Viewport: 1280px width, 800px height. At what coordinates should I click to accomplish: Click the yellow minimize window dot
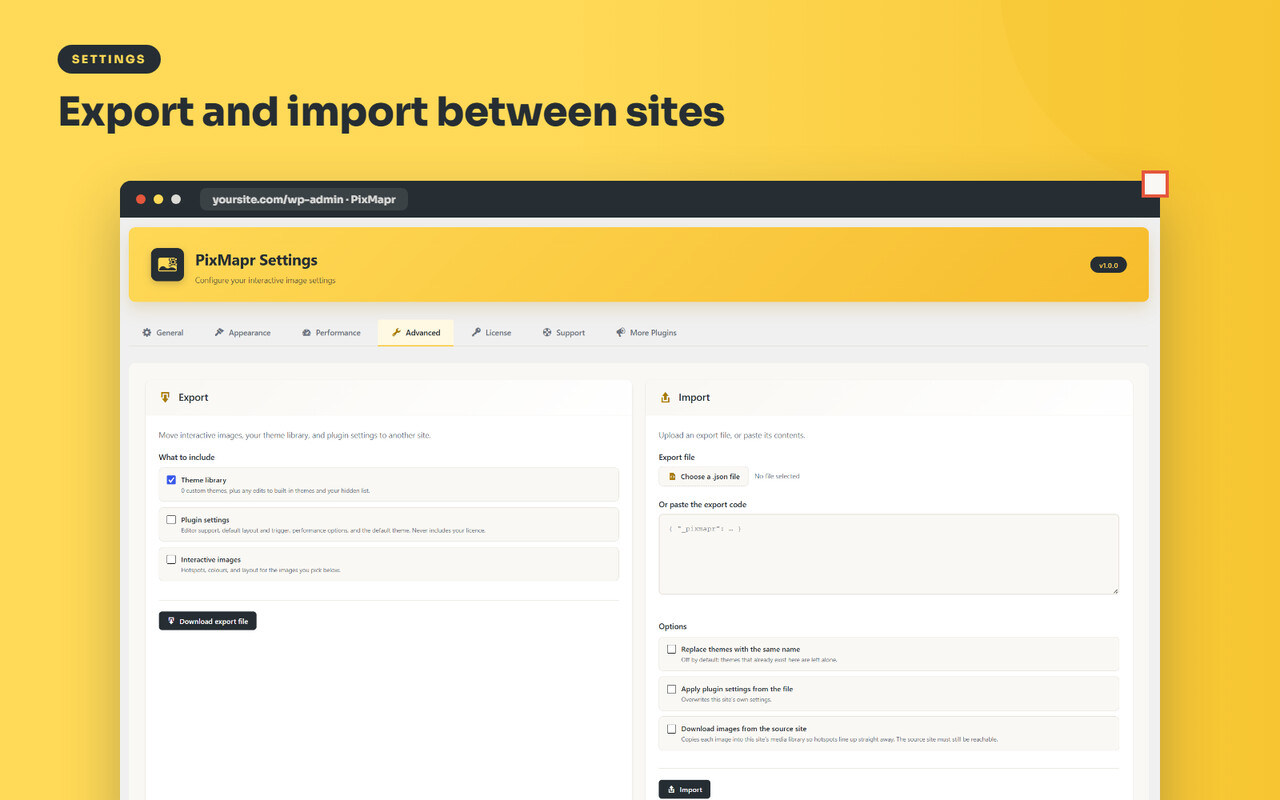click(x=158, y=199)
